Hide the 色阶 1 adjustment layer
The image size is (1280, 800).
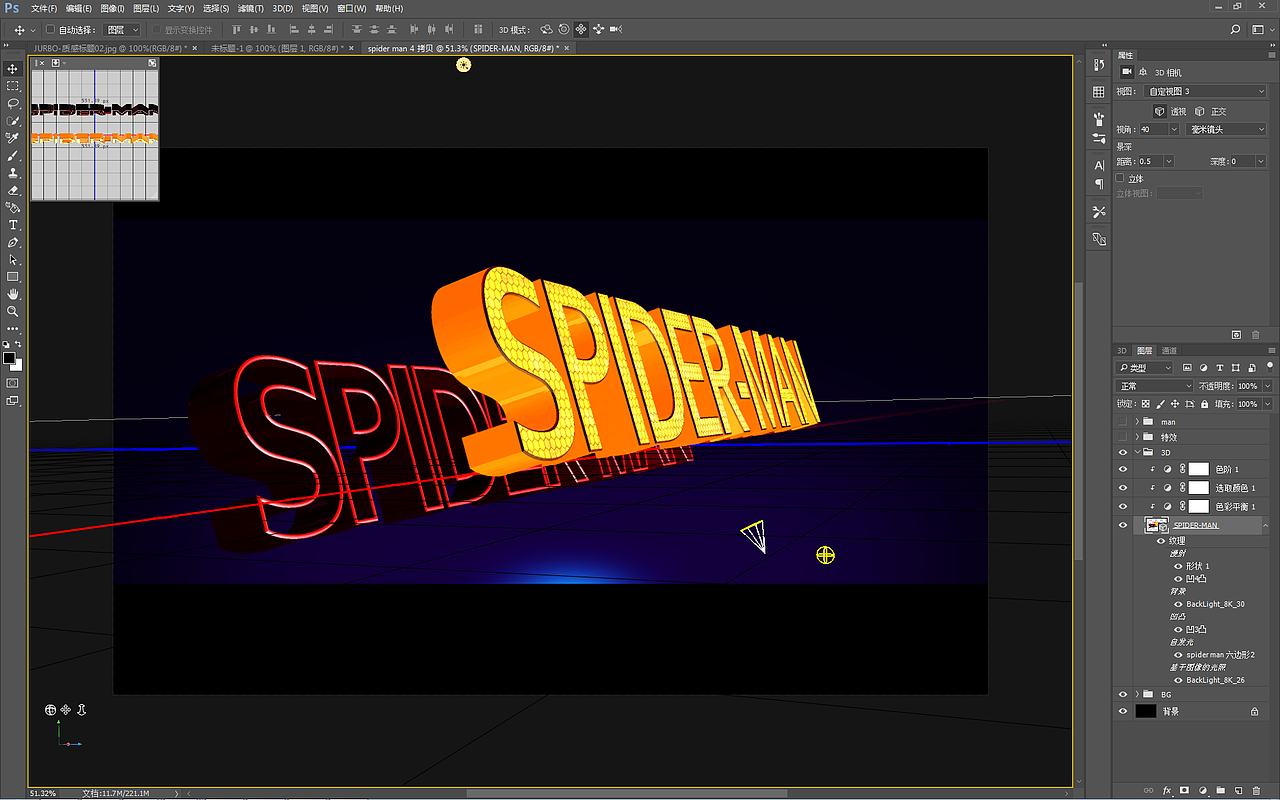[1123, 469]
